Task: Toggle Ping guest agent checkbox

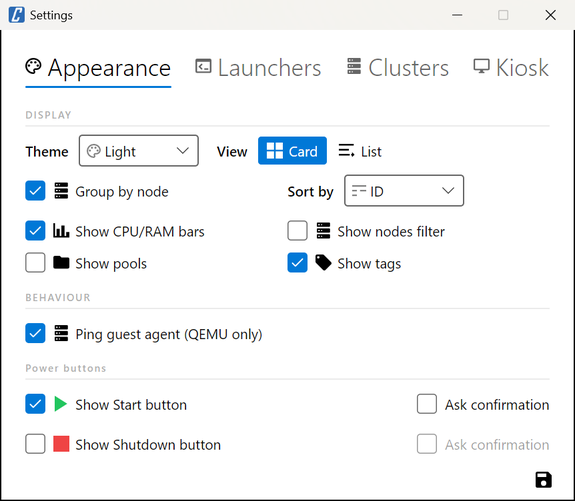Action: click(35, 333)
